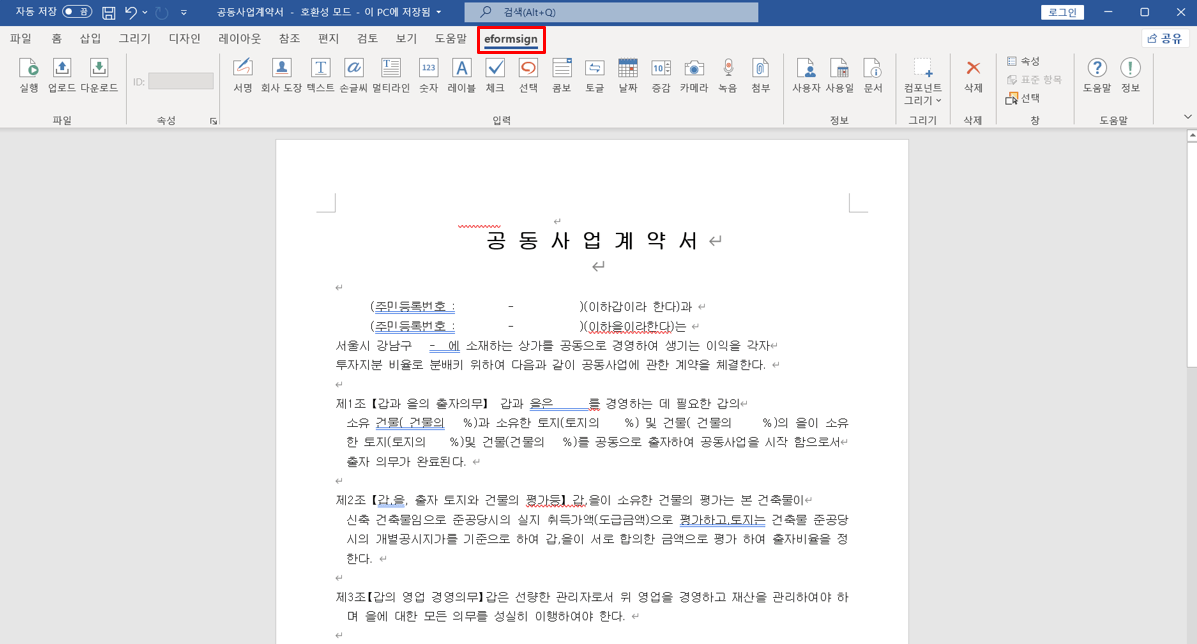
Task: Launch the 속성 group dialog expander
Action: pyautogui.click(x=214, y=121)
